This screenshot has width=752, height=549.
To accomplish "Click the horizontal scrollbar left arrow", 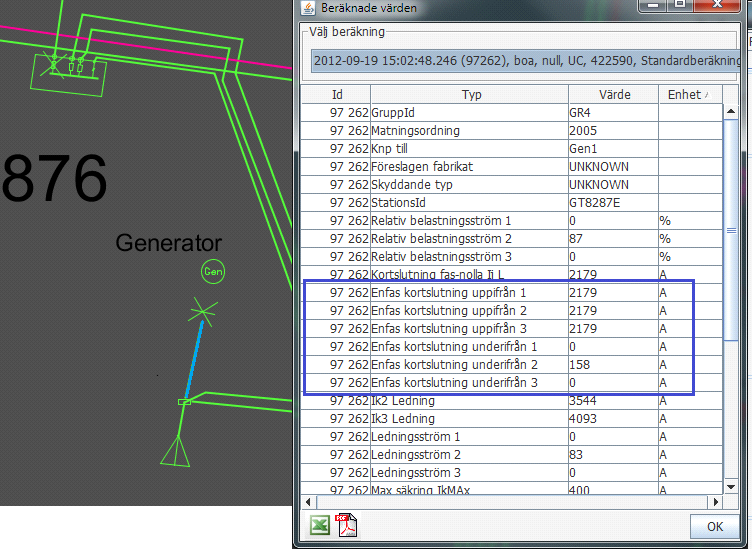I will pos(308,502).
